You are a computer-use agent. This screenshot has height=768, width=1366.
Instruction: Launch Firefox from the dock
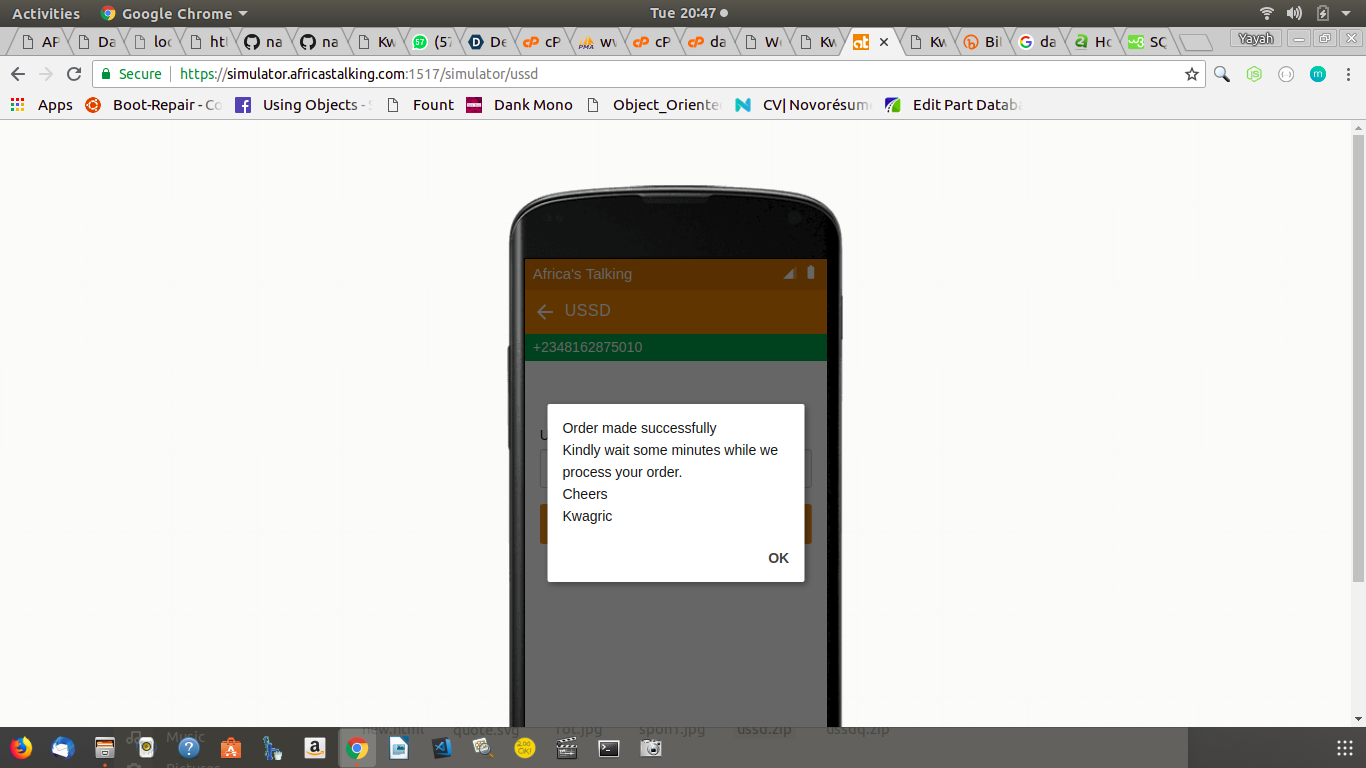tap(21, 747)
